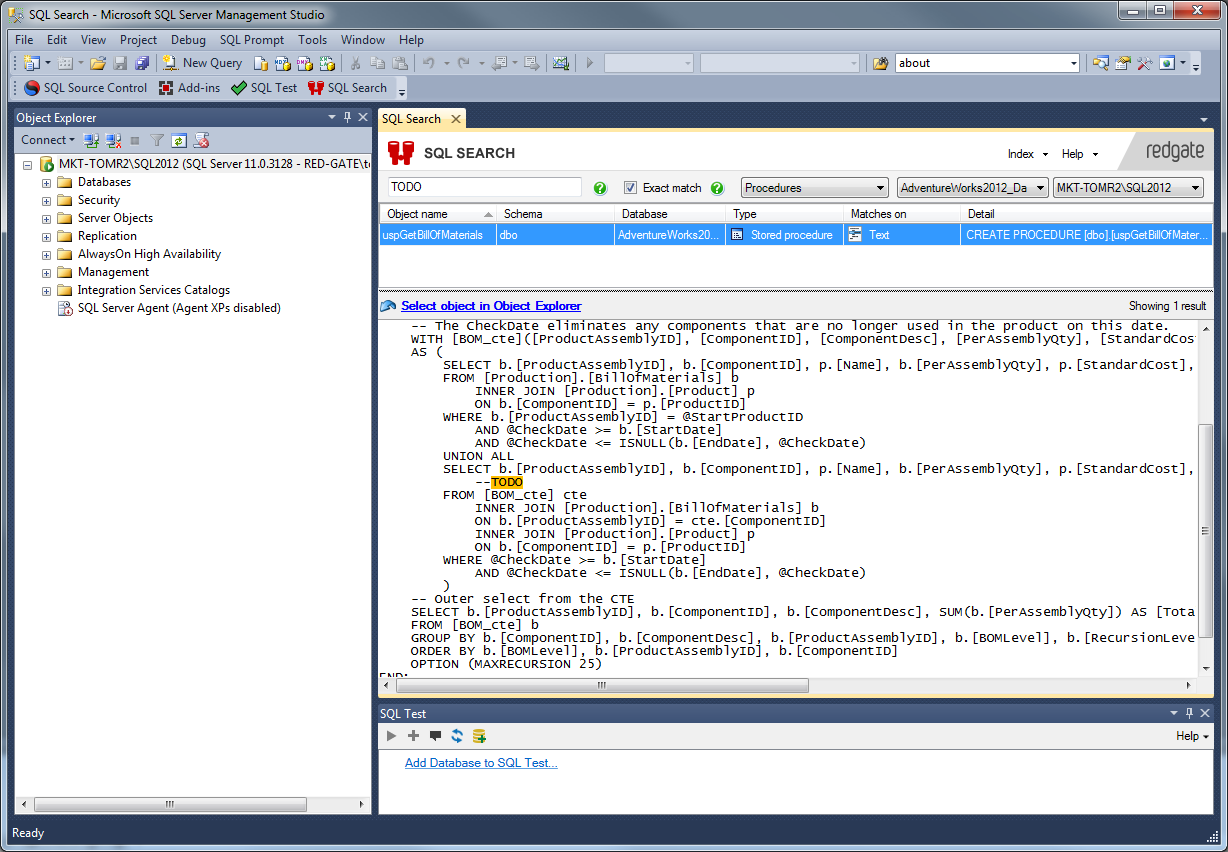1228x852 pixels.
Task: Open the Procedures object type dropdown
Action: 815,188
